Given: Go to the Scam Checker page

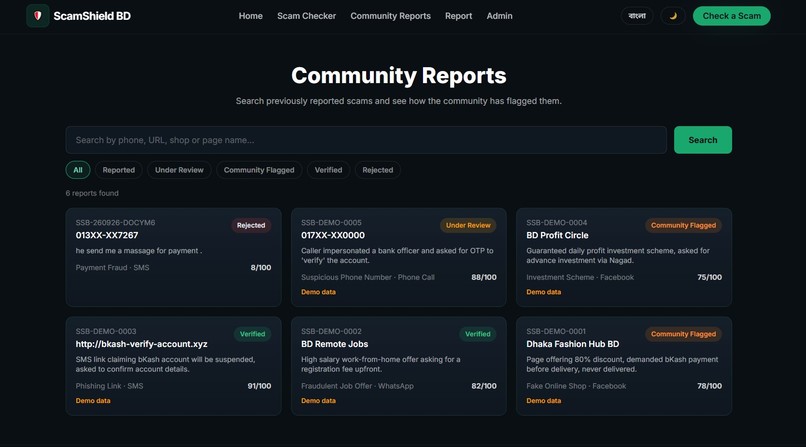Looking at the screenshot, I should [x=306, y=16].
